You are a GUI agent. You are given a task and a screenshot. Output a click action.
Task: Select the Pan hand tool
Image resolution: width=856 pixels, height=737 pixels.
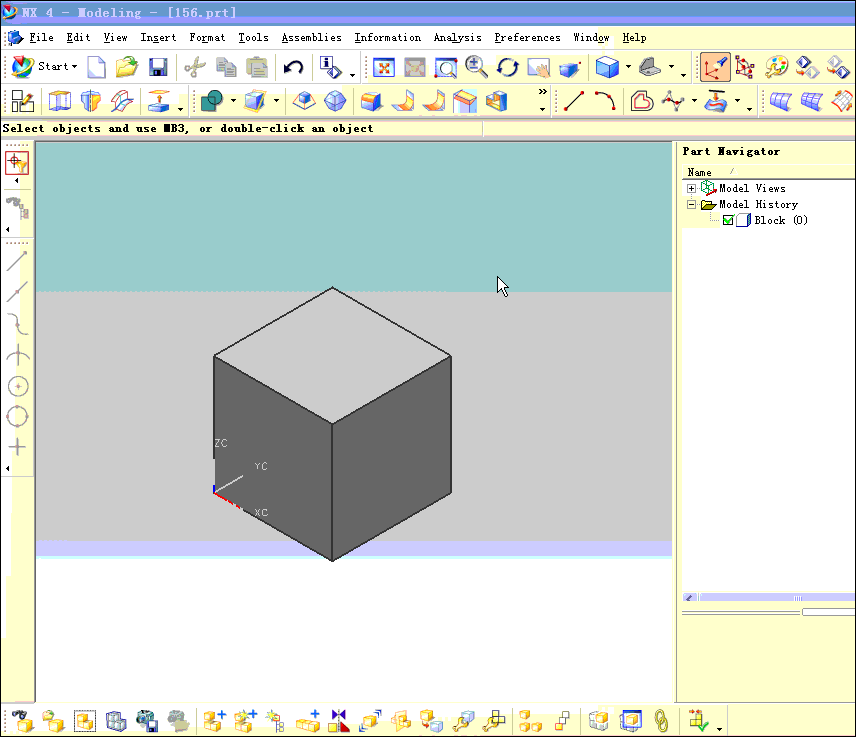point(539,68)
